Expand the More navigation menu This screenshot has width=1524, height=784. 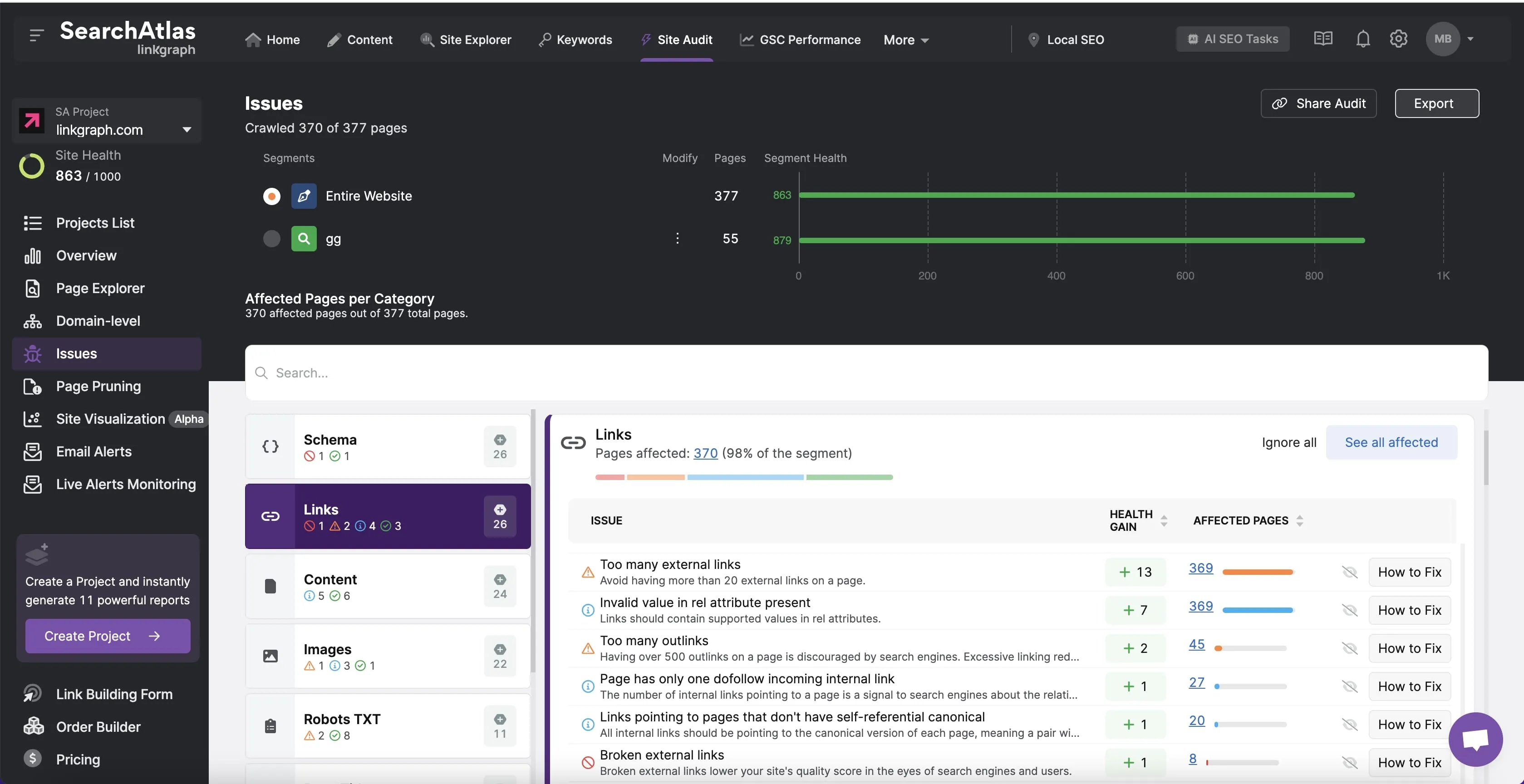click(906, 39)
